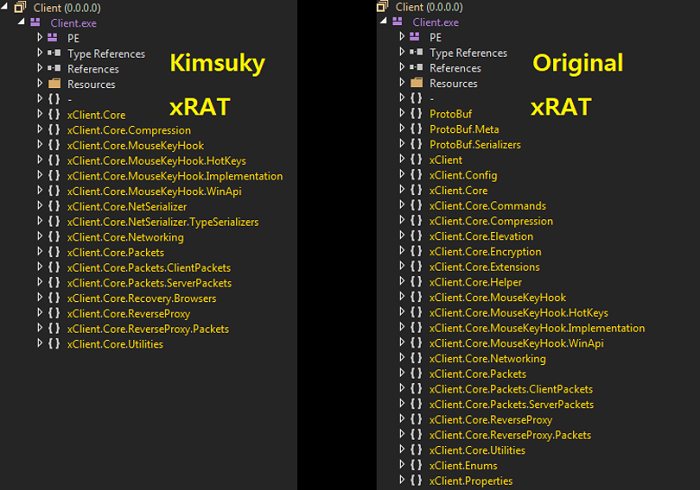Expand xClient.Core.Compression in left panel
This screenshot has width=700, height=490.
[40, 129]
